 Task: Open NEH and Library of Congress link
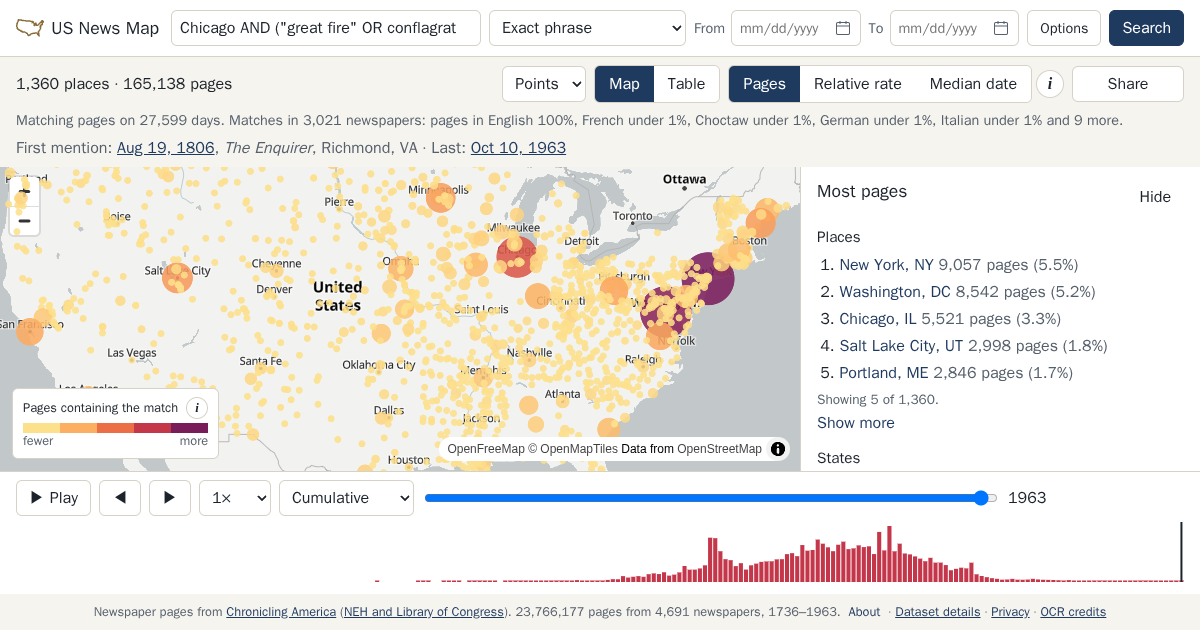click(424, 612)
